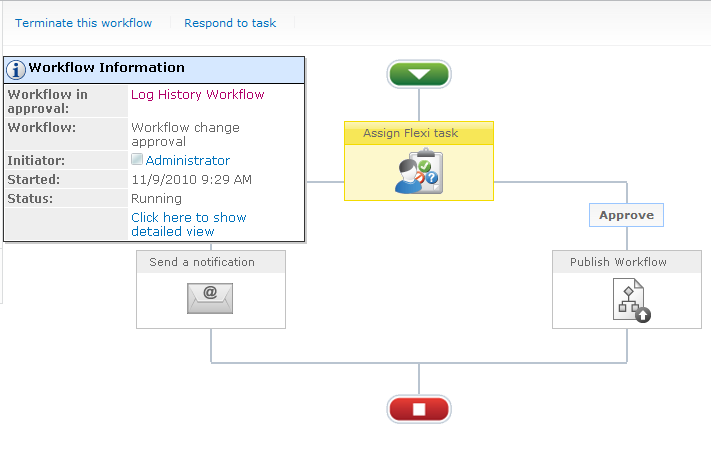Click the 'Started:' label
The height and width of the screenshot is (449, 711).
[34, 180]
